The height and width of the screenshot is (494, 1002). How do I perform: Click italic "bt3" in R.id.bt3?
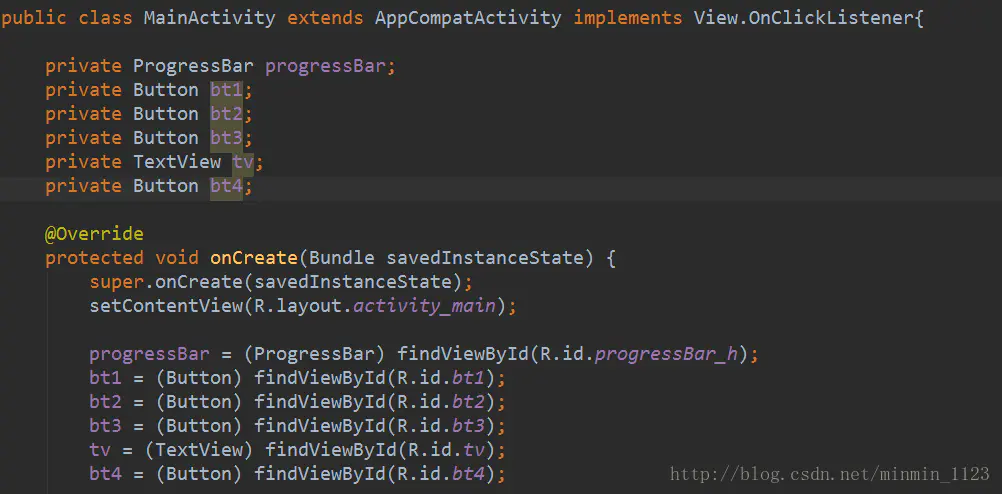pos(468,427)
